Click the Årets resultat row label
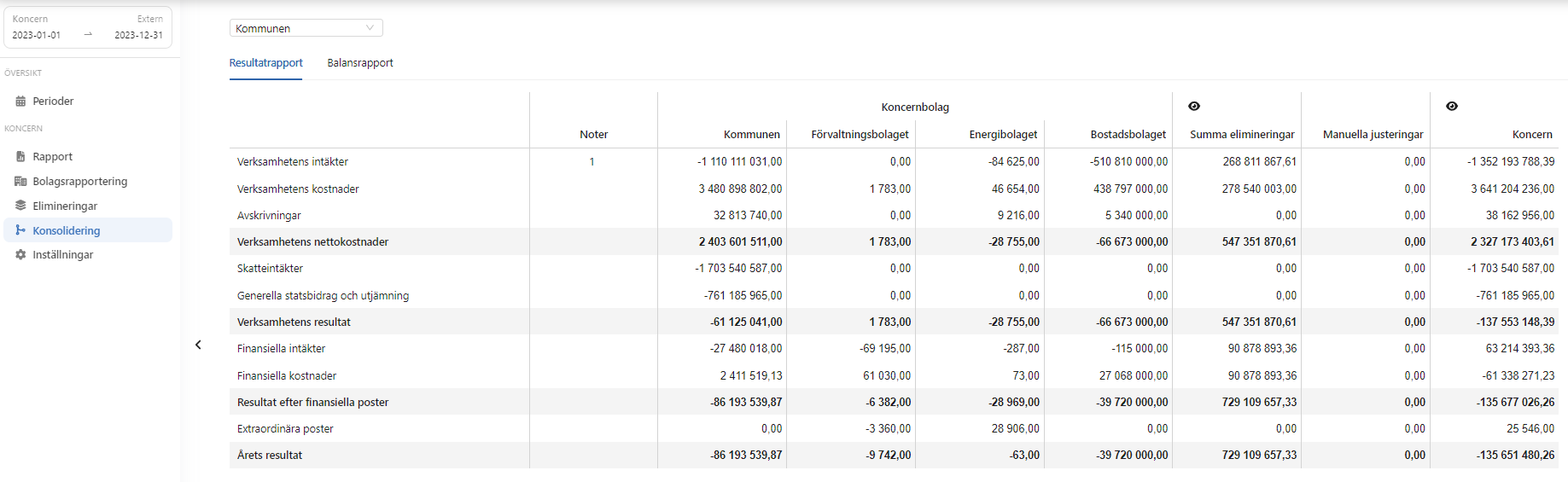The height and width of the screenshot is (482, 1568). [x=270, y=456]
